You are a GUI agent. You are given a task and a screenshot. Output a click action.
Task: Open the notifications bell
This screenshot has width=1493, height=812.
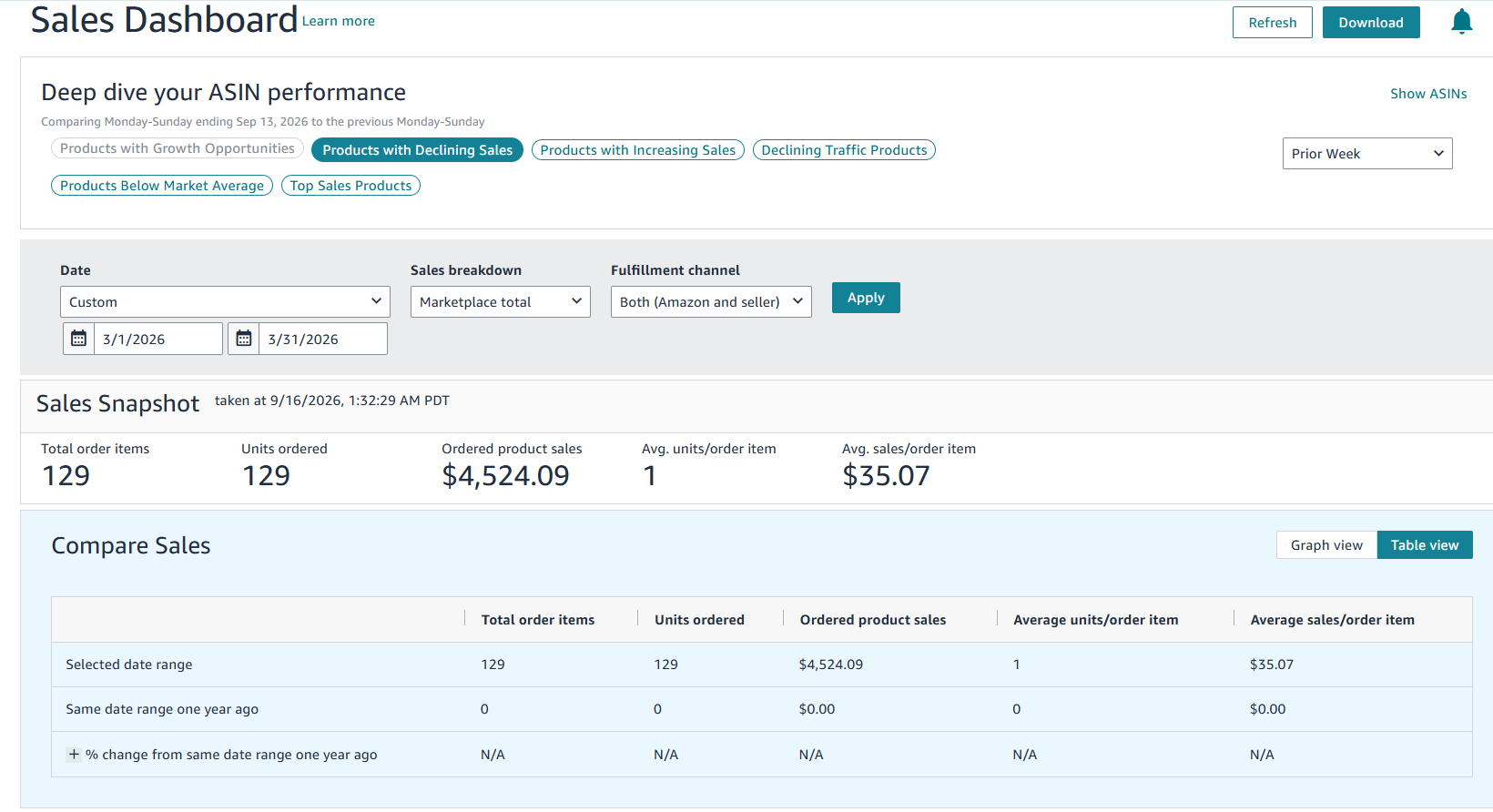[x=1461, y=22]
